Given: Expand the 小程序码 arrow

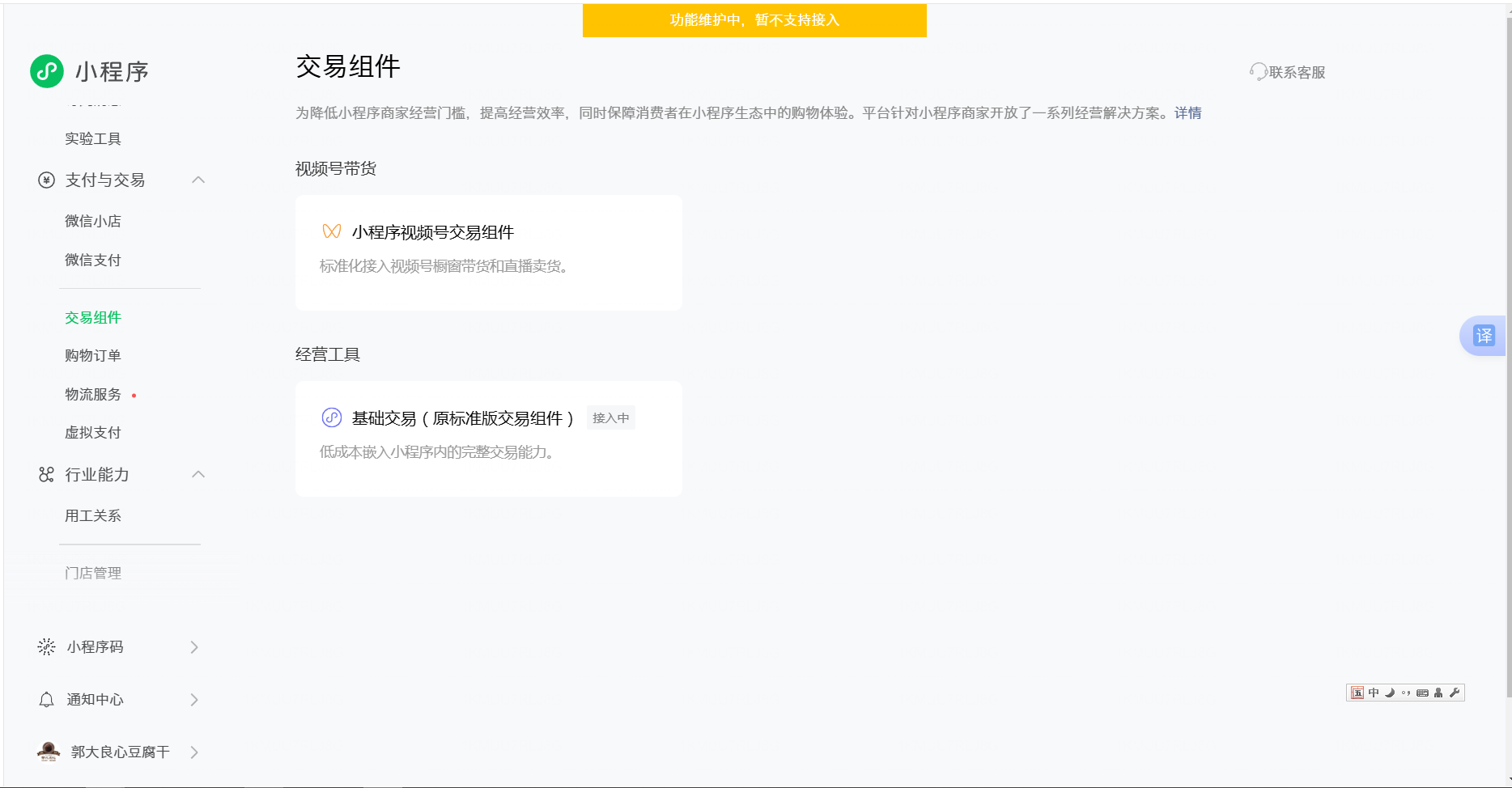Looking at the screenshot, I should [x=194, y=647].
